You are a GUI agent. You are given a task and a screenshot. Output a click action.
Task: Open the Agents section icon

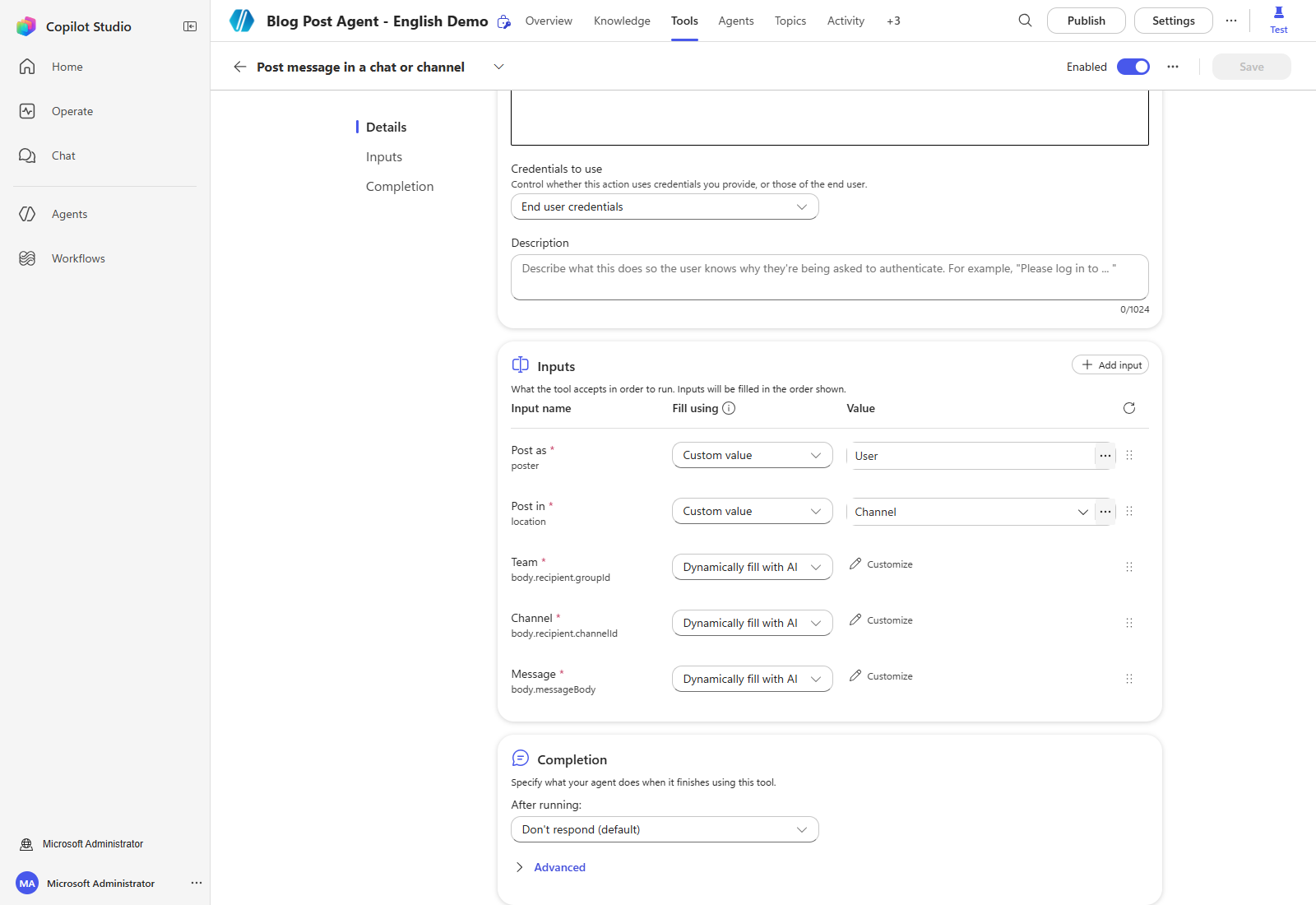[27, 214]
